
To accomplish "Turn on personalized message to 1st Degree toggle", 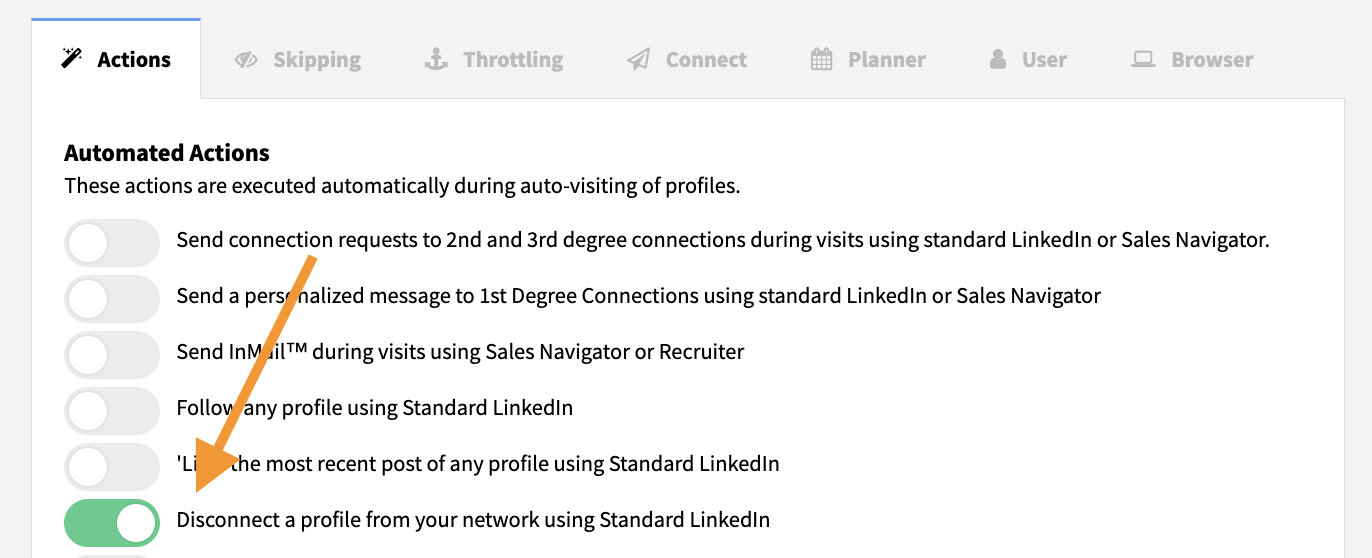I will coord(111,298).
